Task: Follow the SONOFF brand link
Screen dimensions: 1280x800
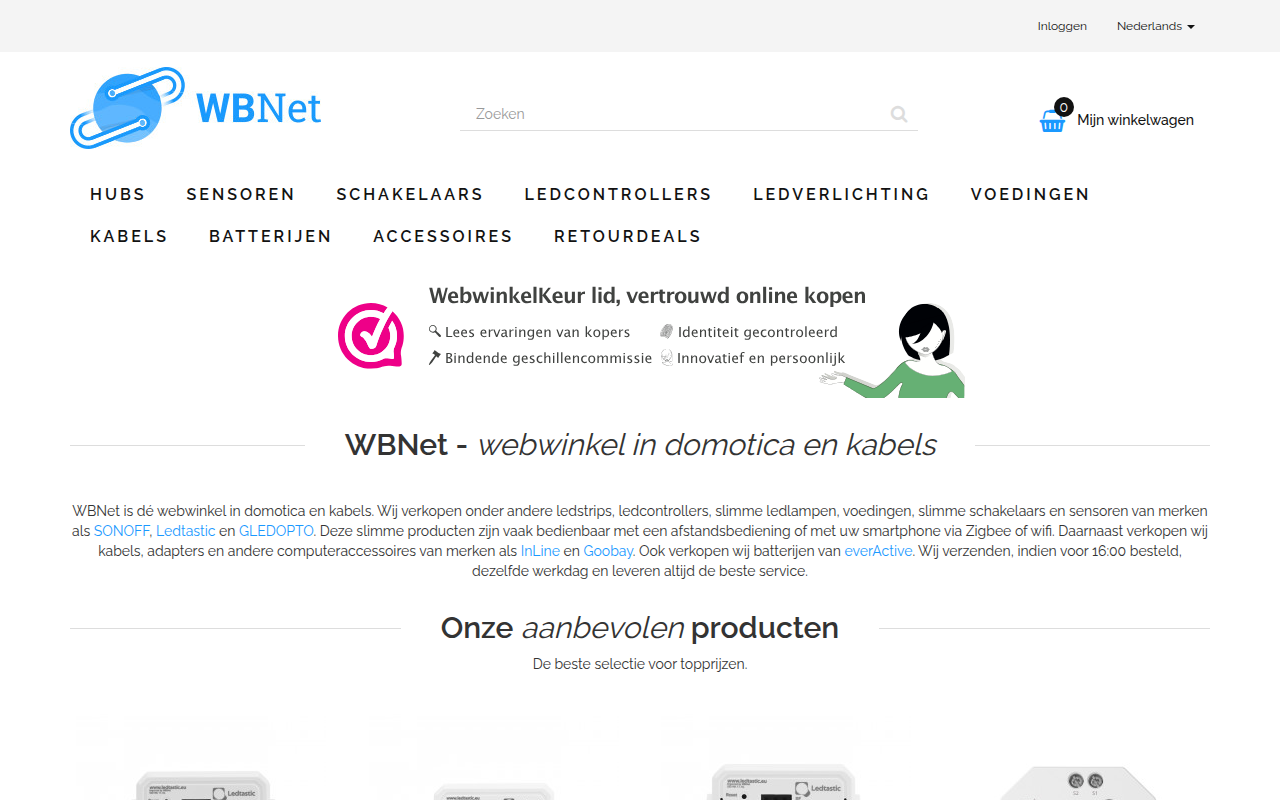Action: point(122,531)
